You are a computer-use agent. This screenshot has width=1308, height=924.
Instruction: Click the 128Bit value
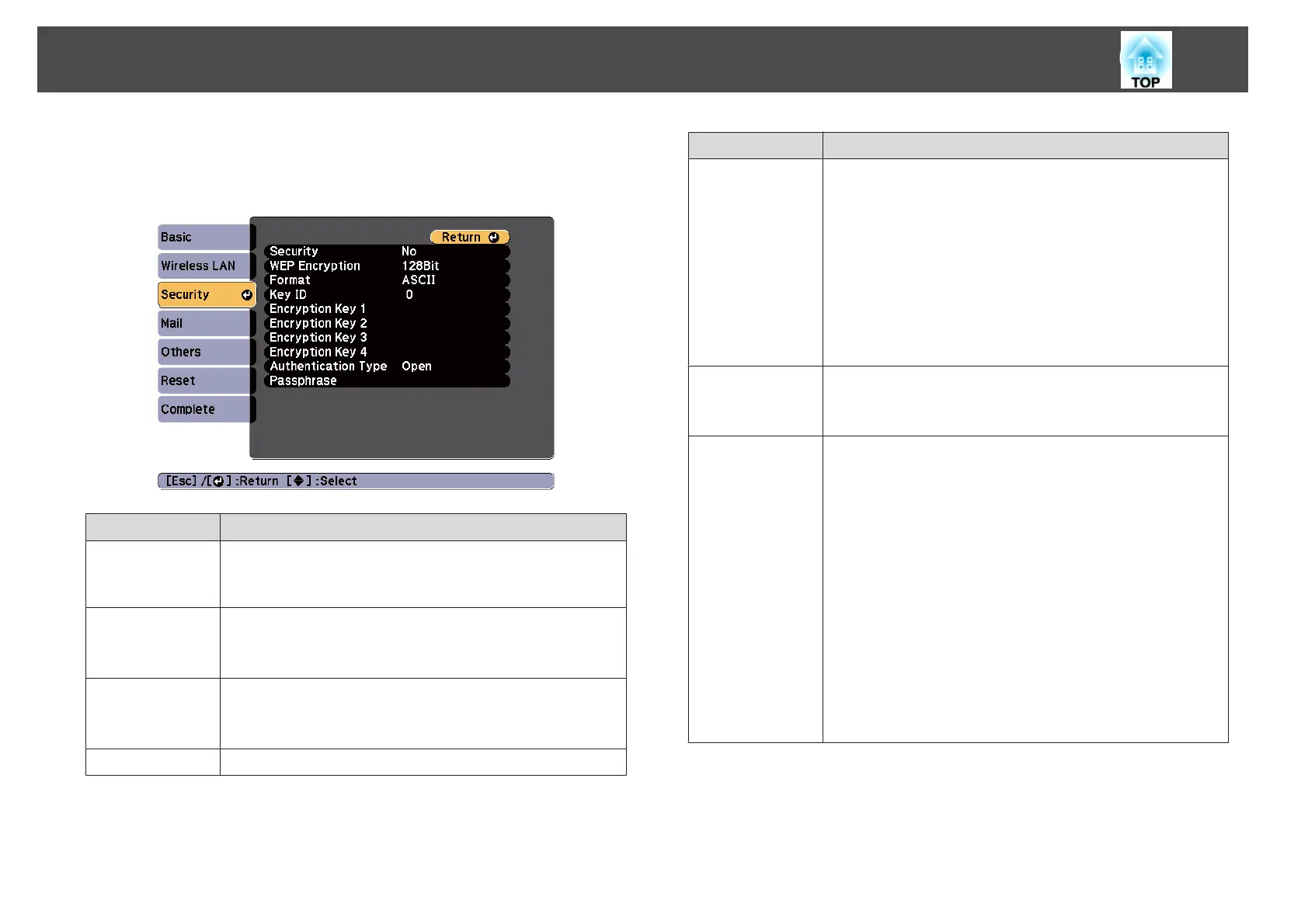pos(420,266)
